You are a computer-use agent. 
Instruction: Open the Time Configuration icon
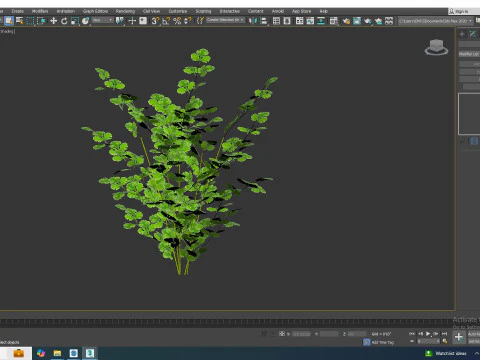coord(445,341)
